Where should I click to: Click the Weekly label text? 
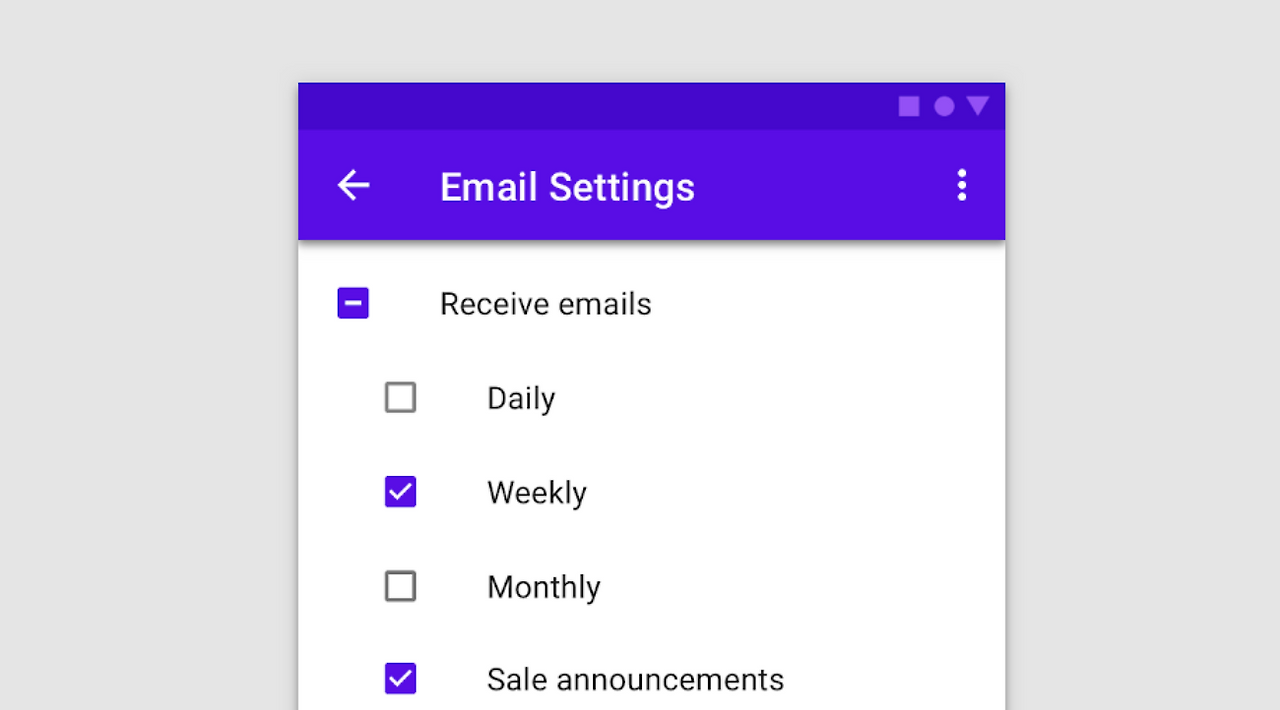(536, 492)
